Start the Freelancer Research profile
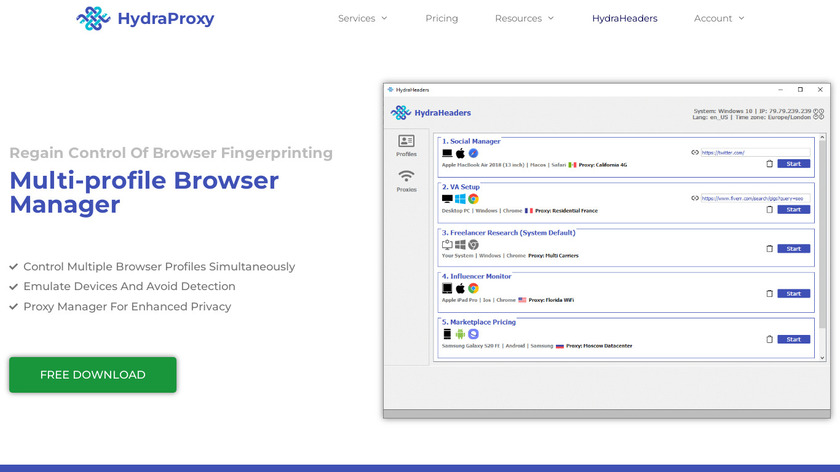The image size is (840, 472). [x=793, y=249]
